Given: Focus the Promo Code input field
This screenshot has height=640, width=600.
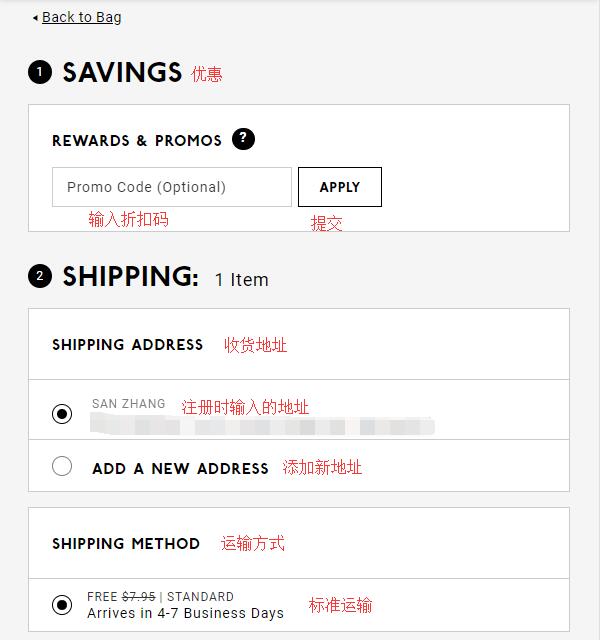Looking at the screenshot, I should point(172,187).
